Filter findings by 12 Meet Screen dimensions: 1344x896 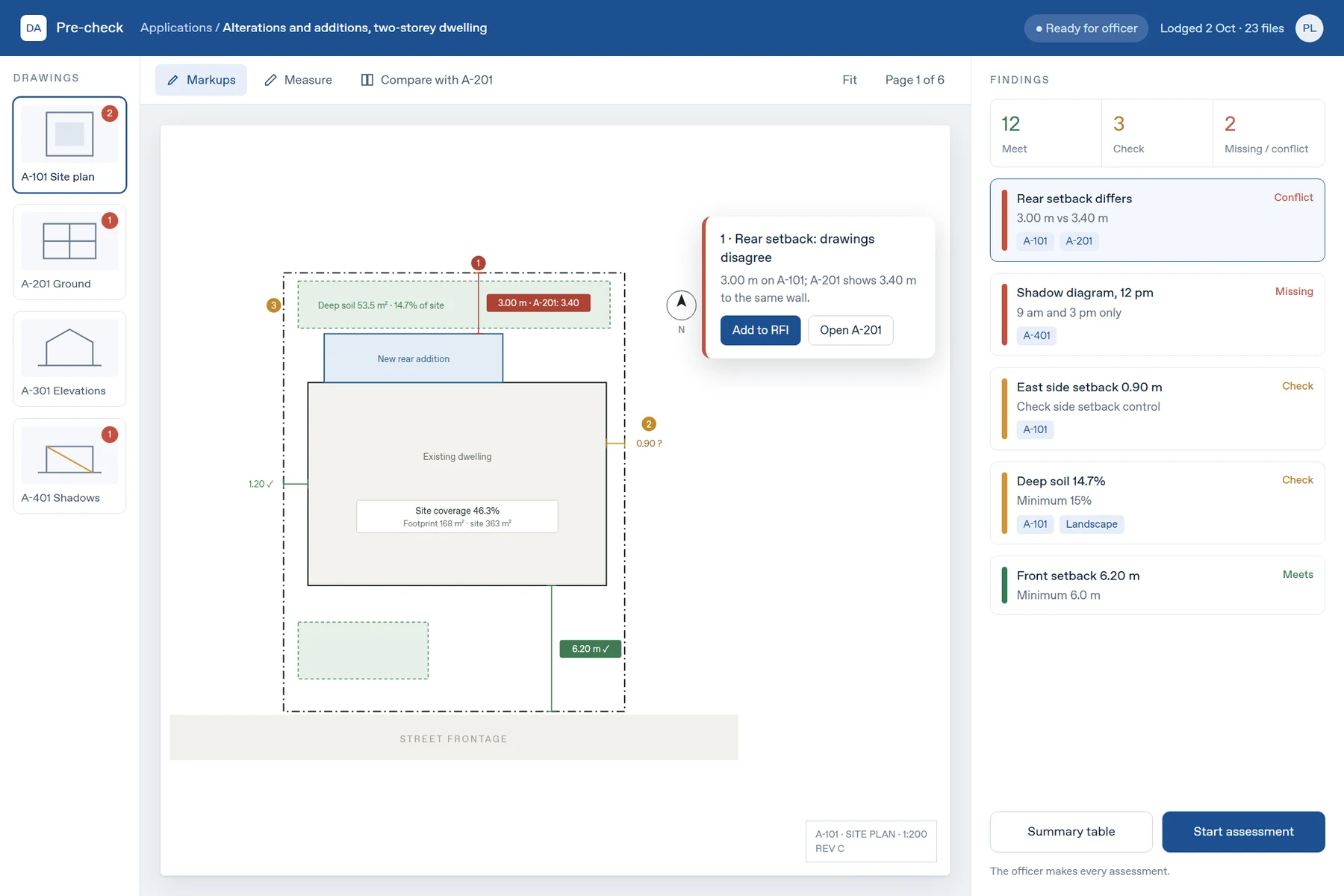click(x=1046, y=134)
